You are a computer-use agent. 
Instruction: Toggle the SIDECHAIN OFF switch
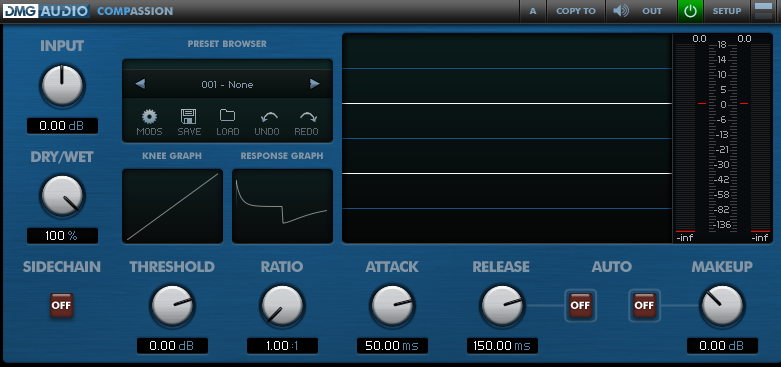click(62, 305)
